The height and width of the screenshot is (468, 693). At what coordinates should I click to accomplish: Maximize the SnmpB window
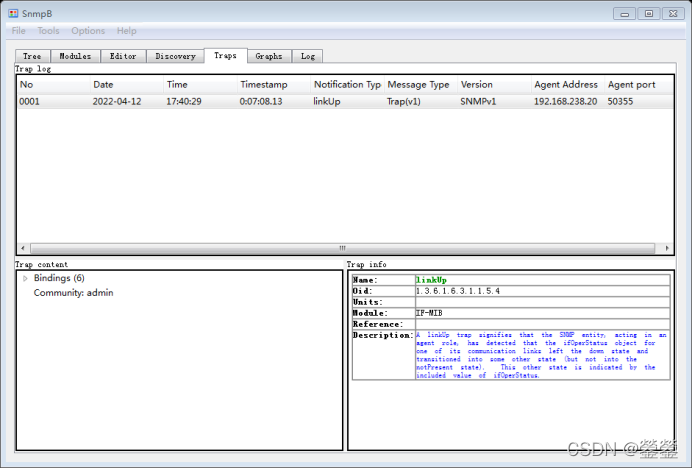[648, 14]
